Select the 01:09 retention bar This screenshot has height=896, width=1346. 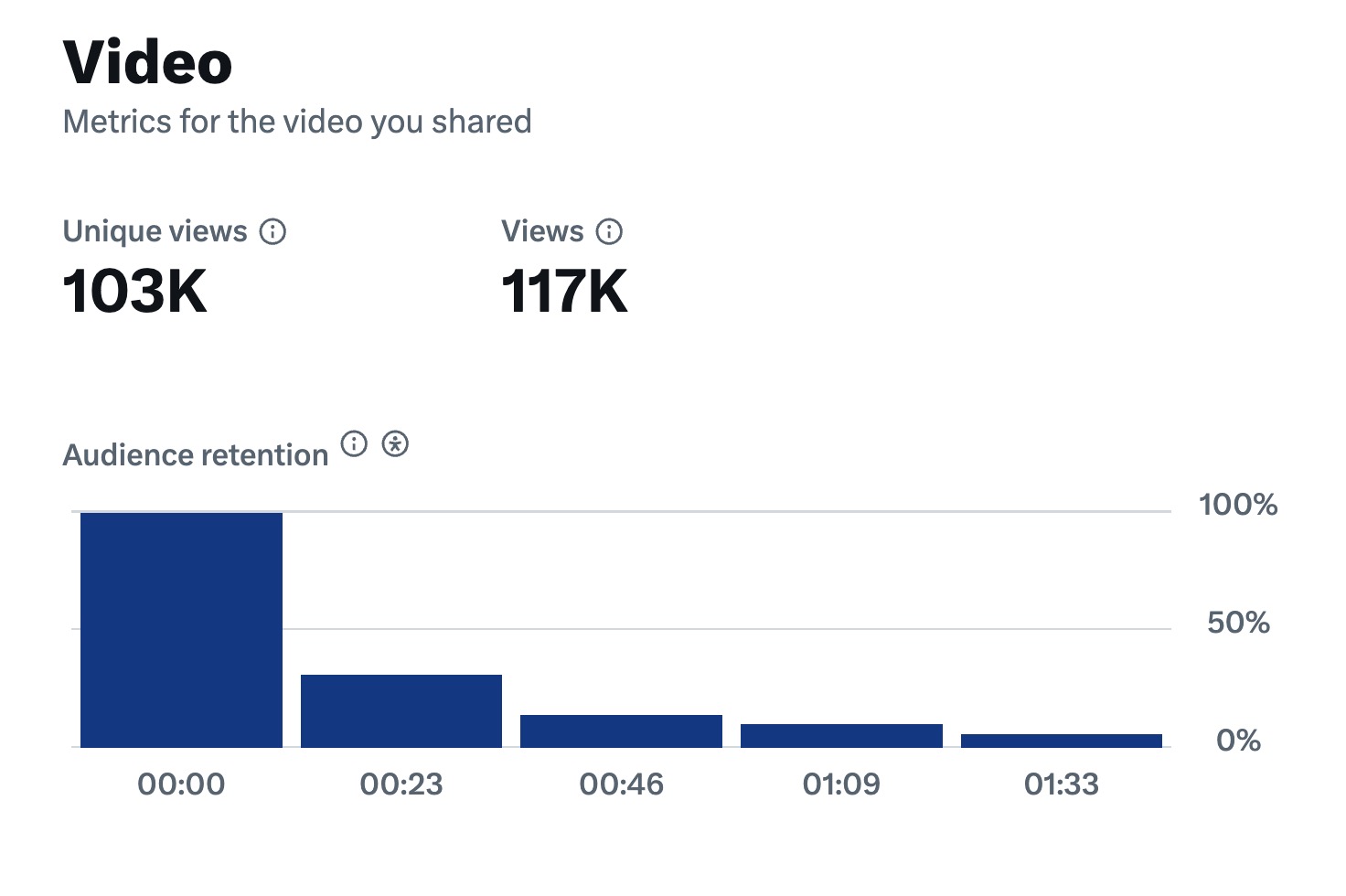[841, 736]
